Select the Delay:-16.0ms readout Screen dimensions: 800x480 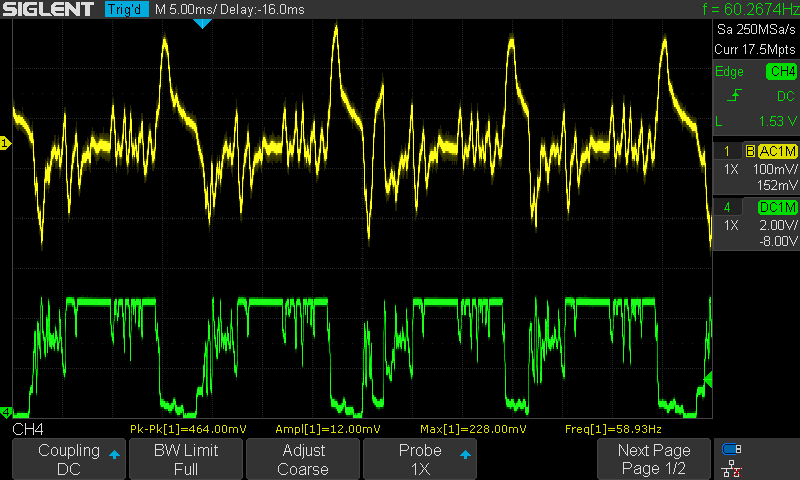pos(262,9)
